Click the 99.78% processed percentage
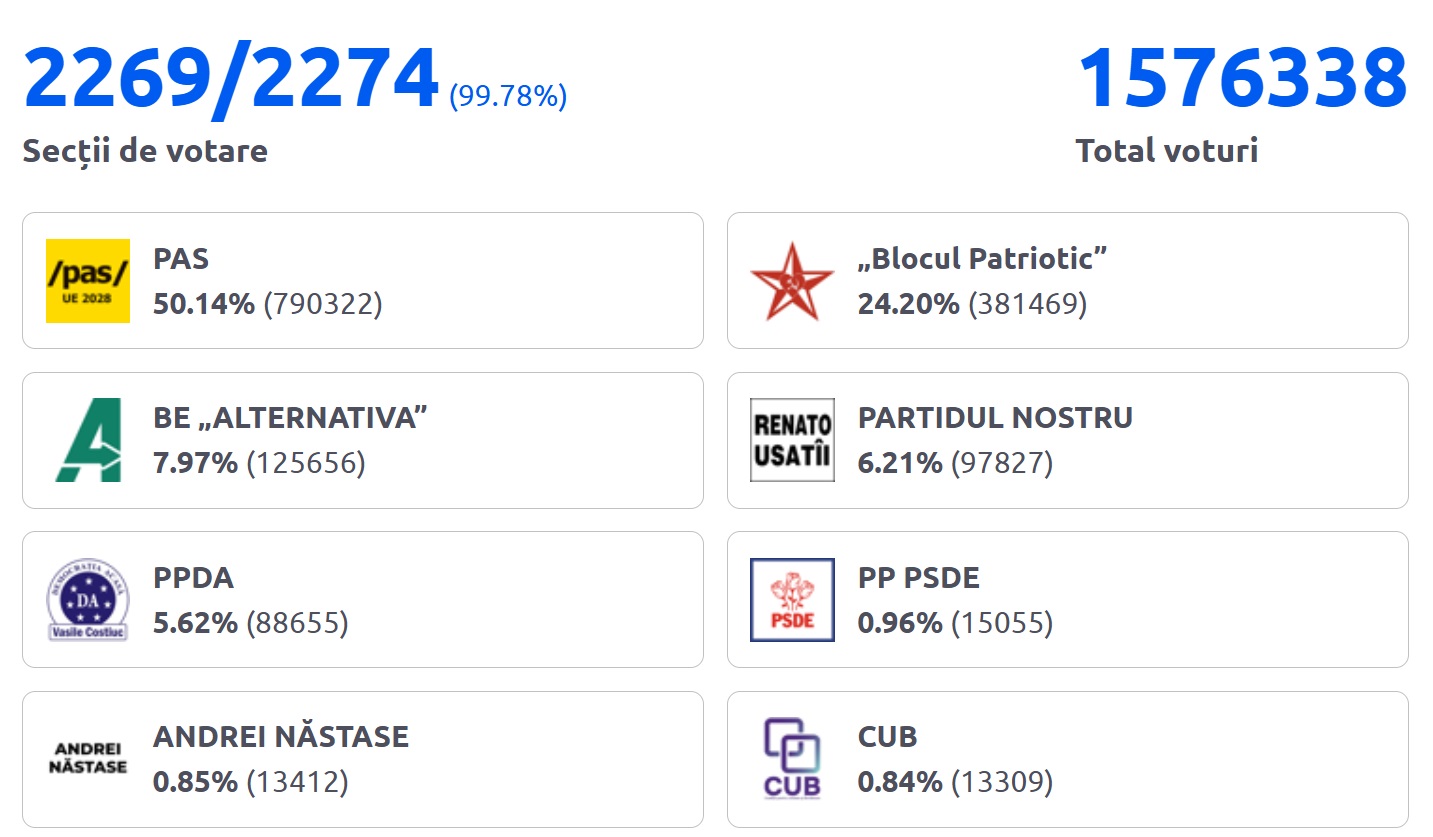Screen dimensions: 1433x837 point(508,96)
